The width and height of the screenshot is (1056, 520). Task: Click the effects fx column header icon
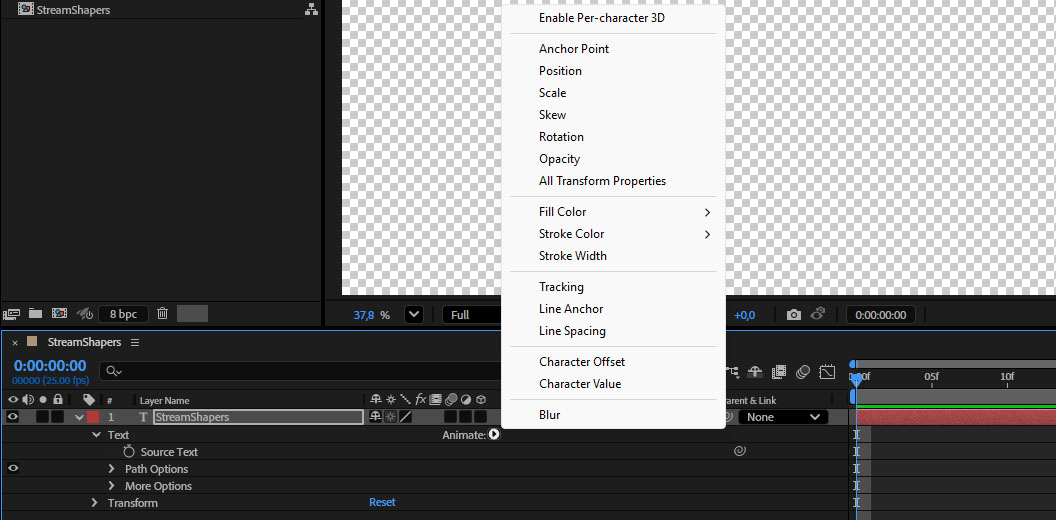[x=421, y=399]
